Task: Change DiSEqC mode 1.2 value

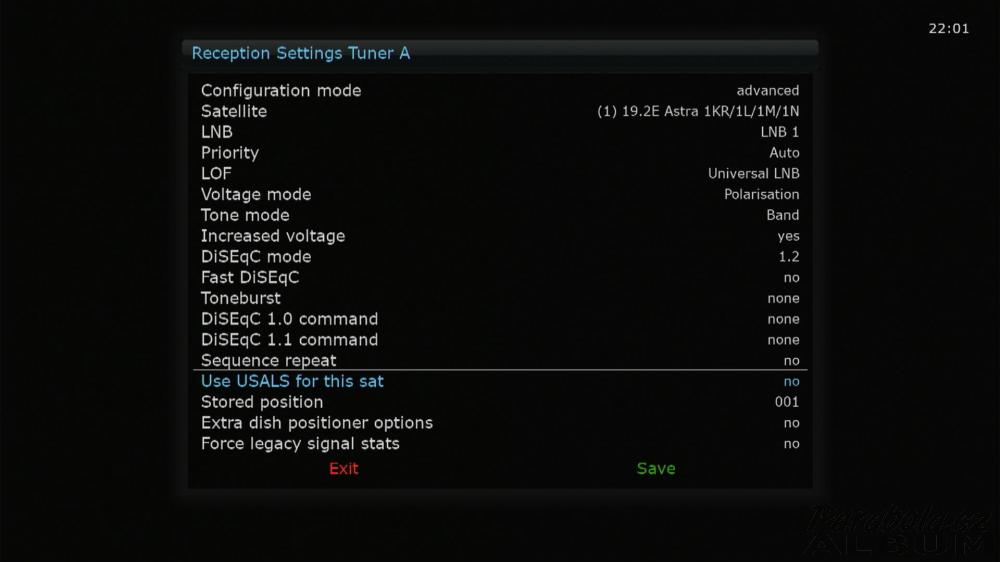Action: (500, 257)
